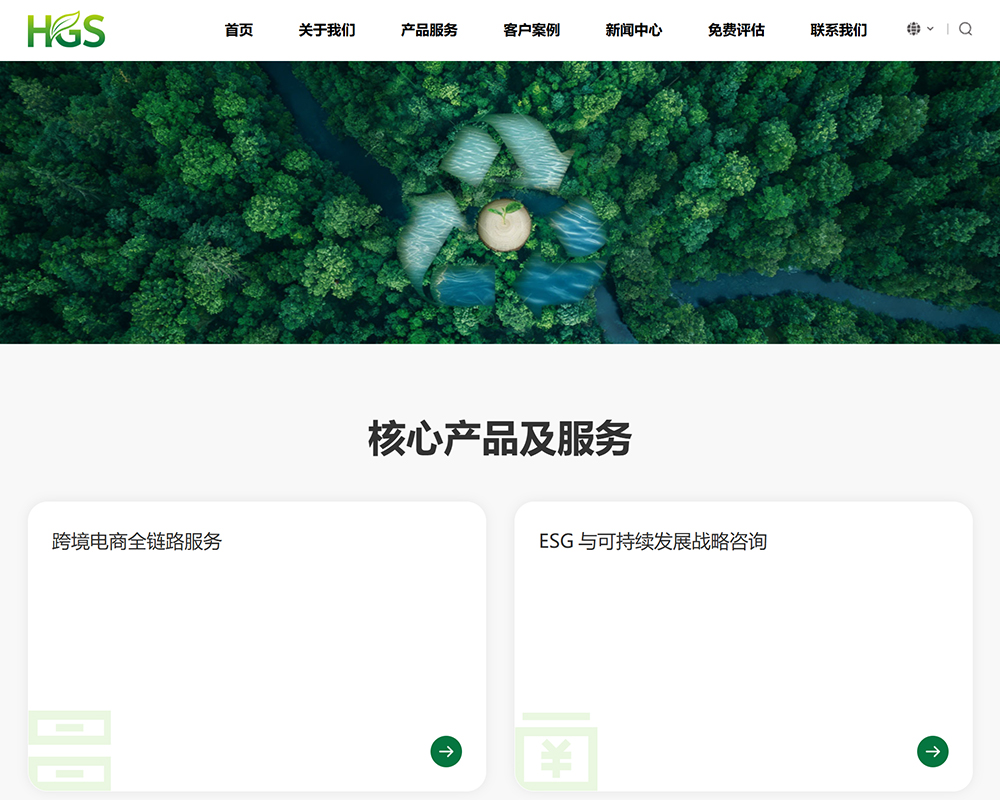Click the 跨境电商全链路服务 card title
1000x800 pixels.
tap(137, 542)
